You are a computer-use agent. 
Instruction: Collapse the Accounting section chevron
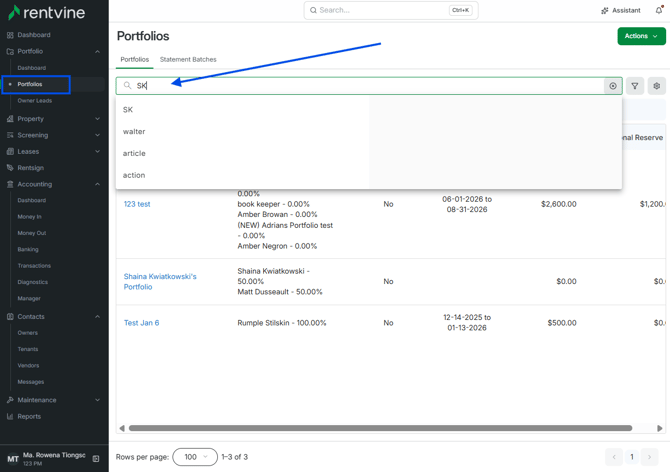coord(97,184)
